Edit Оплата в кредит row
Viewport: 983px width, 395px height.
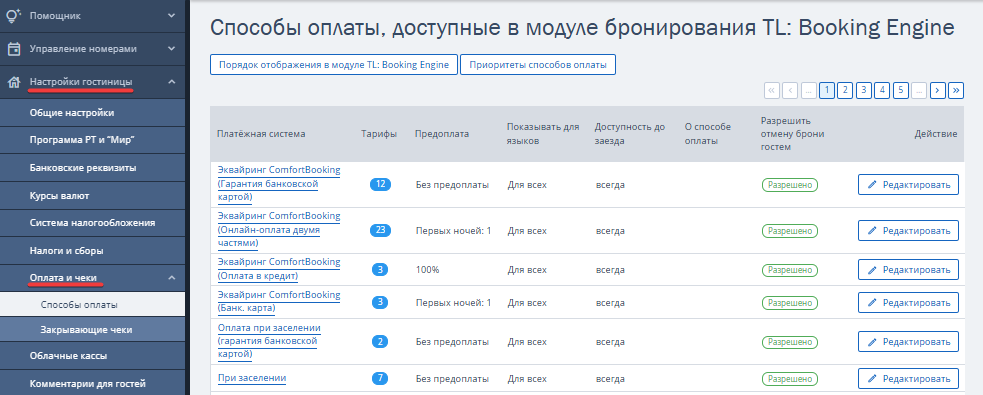908,270
